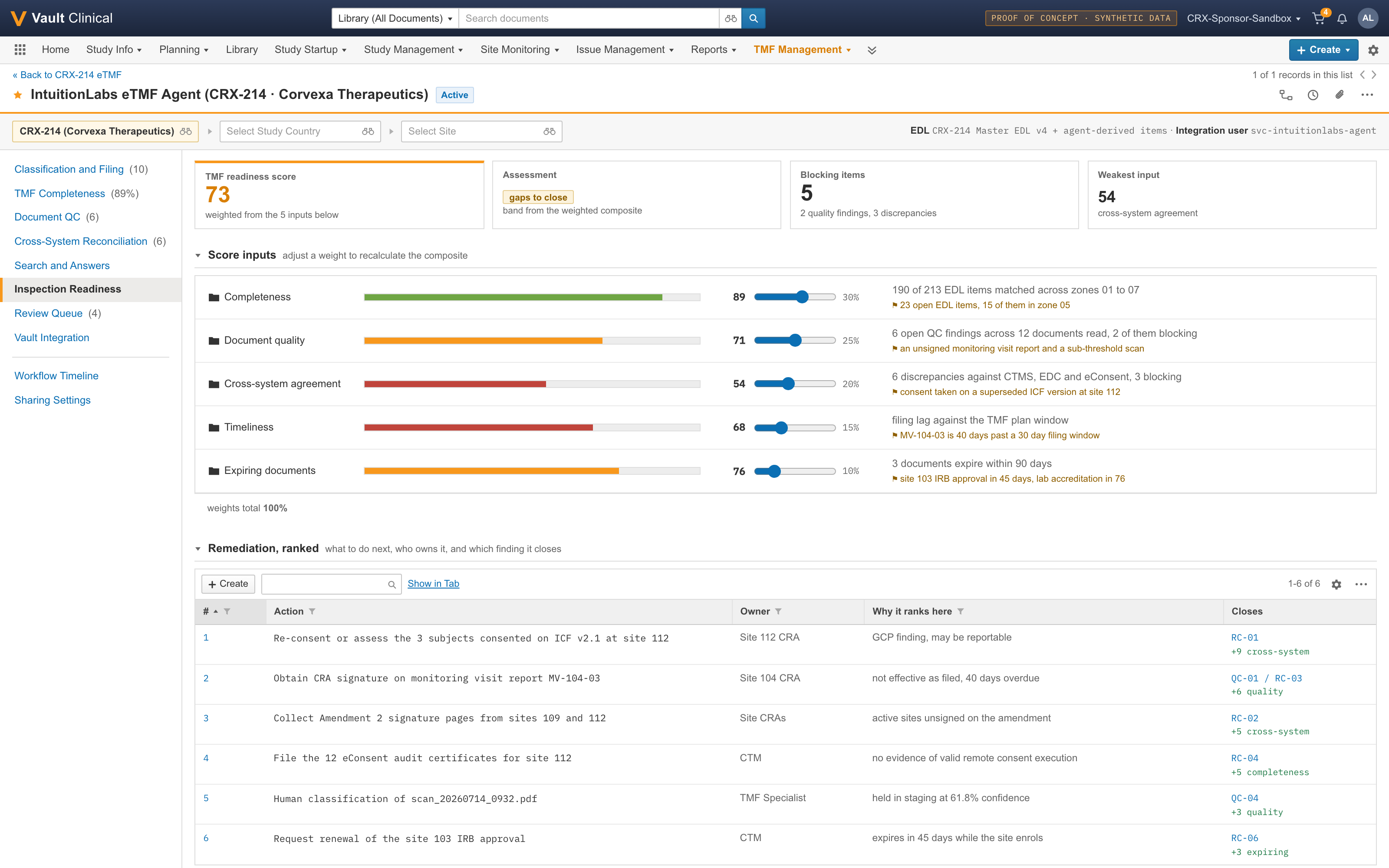The width and height of the screenshot is (1389, 868).
Task: Click Back to CRX-214 eTMF link
Action: tap(67, 75)
